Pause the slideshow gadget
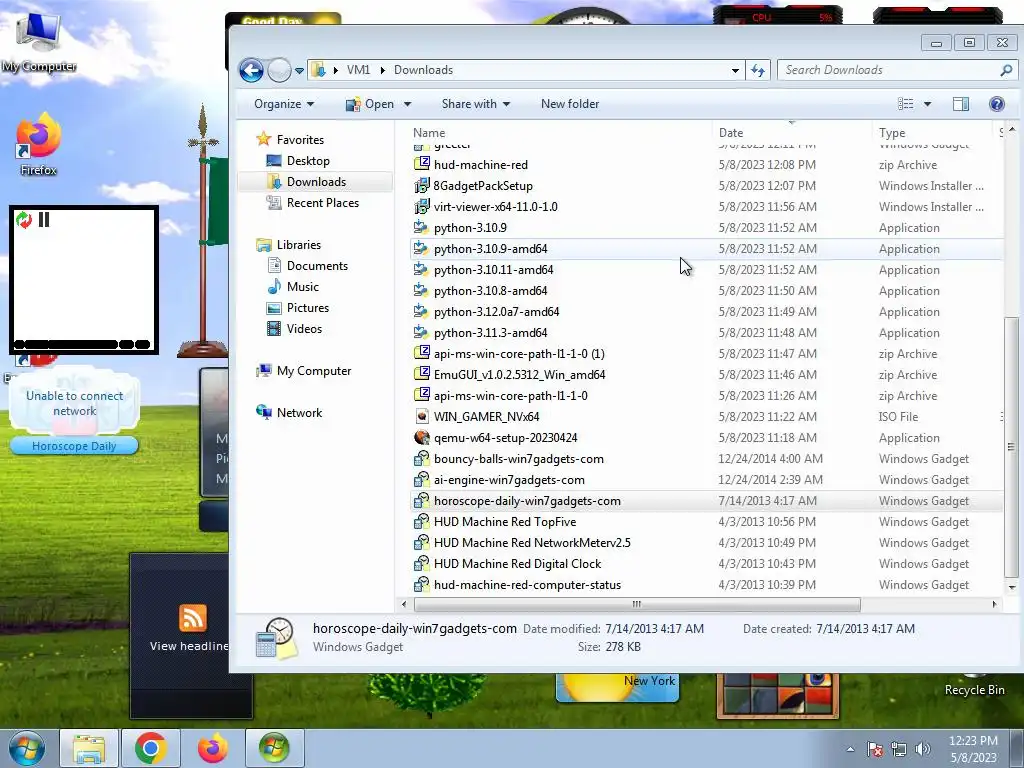 pyautogui.click(x=44, y=219)
